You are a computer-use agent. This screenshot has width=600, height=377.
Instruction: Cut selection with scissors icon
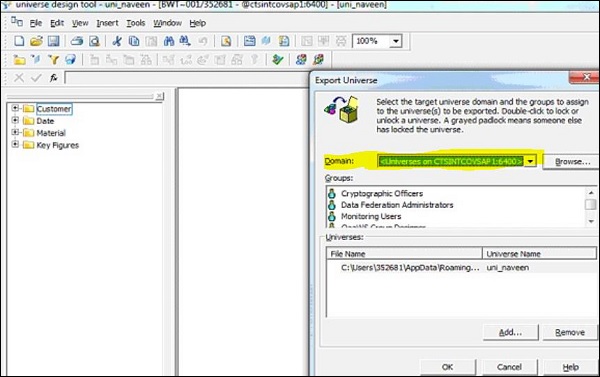(x=117, y=41)
